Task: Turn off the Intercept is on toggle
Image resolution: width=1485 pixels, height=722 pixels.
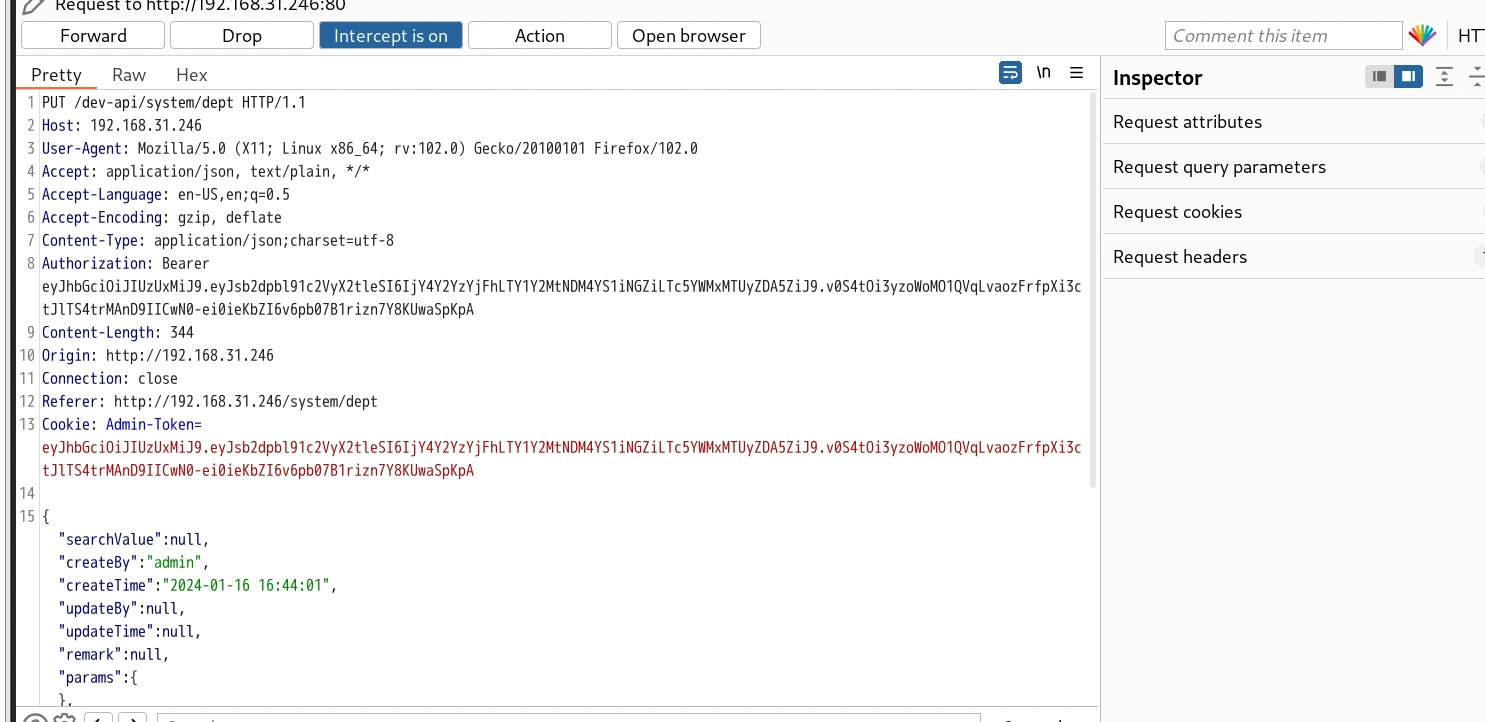Action: coord(390,36)
